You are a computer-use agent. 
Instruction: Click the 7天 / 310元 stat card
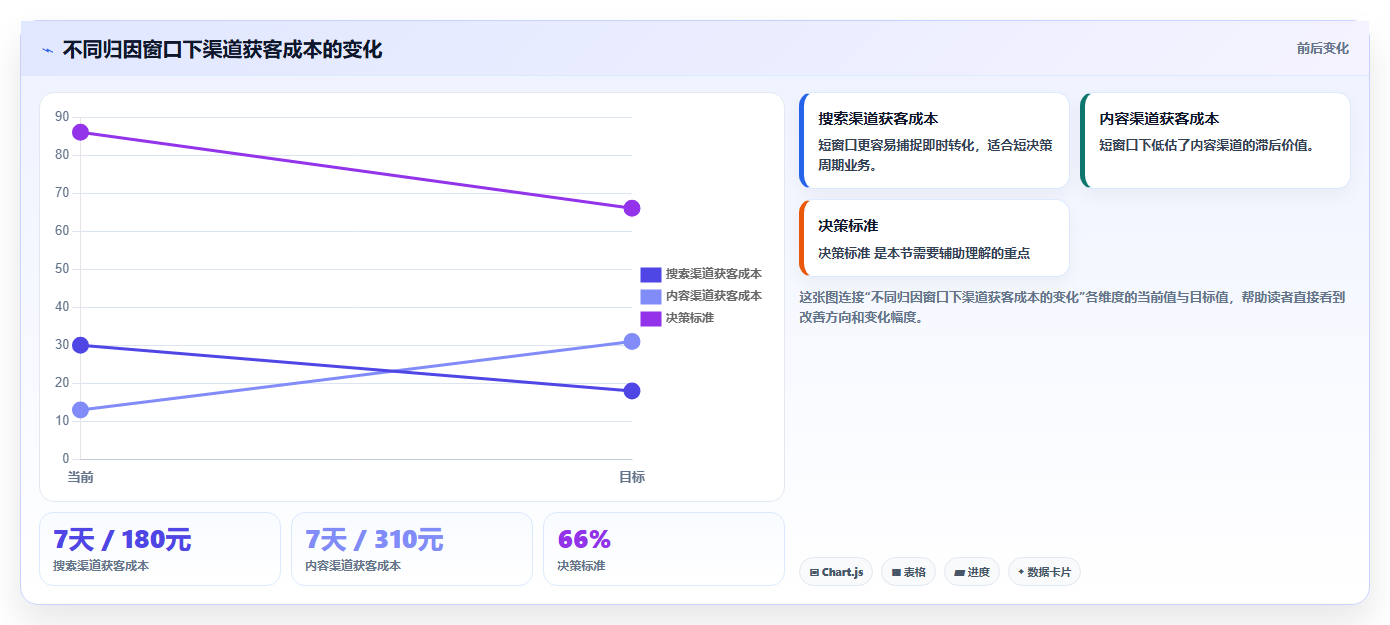412,549
